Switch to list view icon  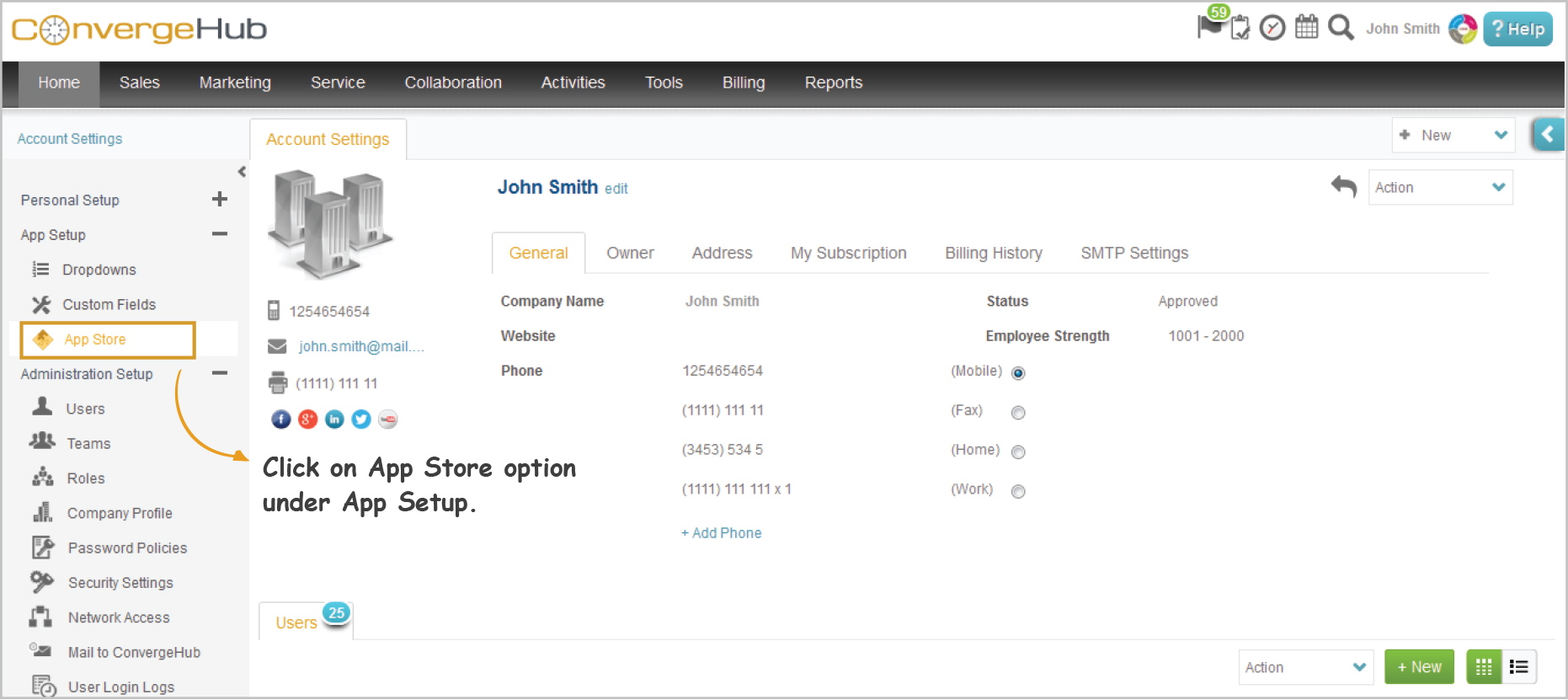(x=1519, y=667)
